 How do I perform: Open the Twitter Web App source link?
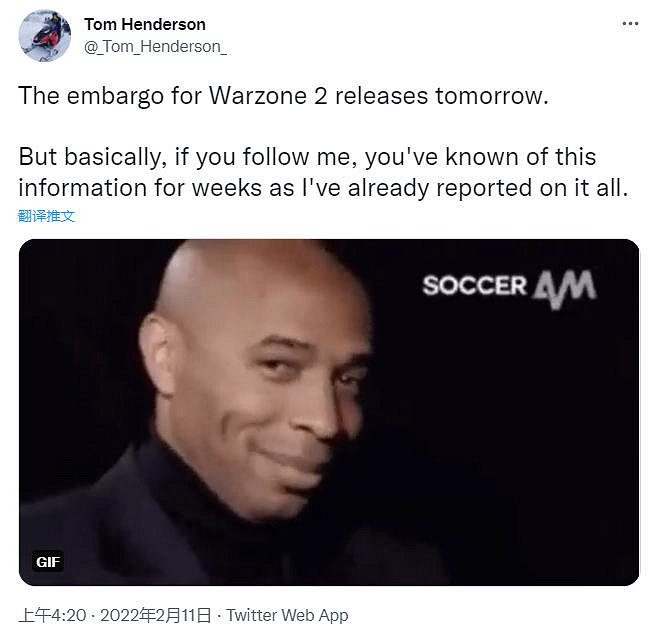pyautogui.click(x=287, y=615)
